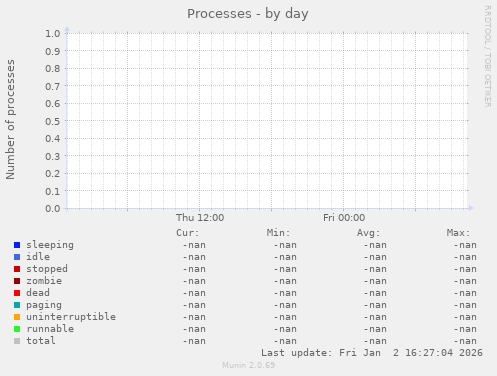Click the teal paging legend swatch
The height and width of the screenshot is (376, 497).
[17, 305]
